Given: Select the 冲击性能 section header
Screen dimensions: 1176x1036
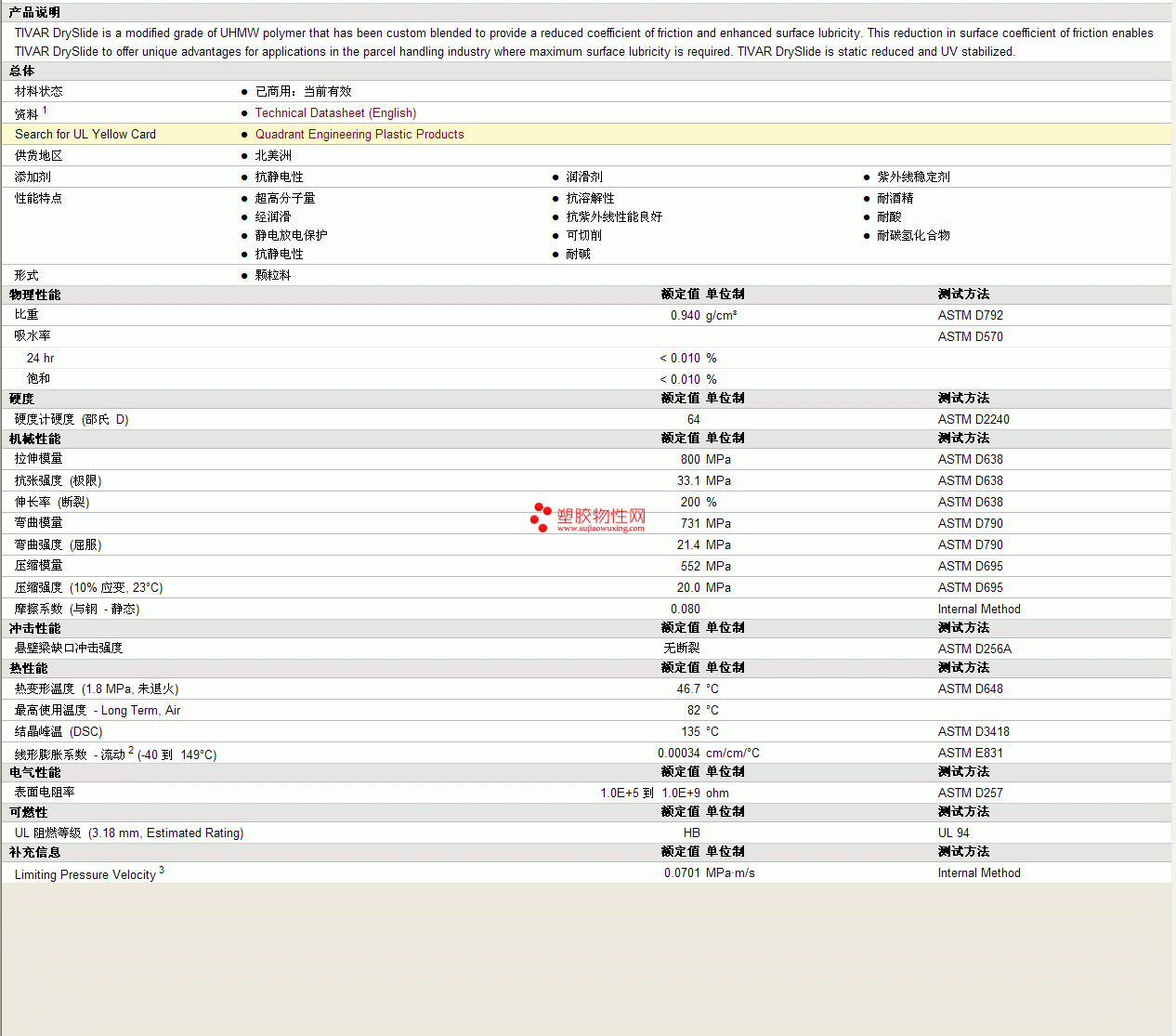Looking at the screenshot, I should pos(34,629).
